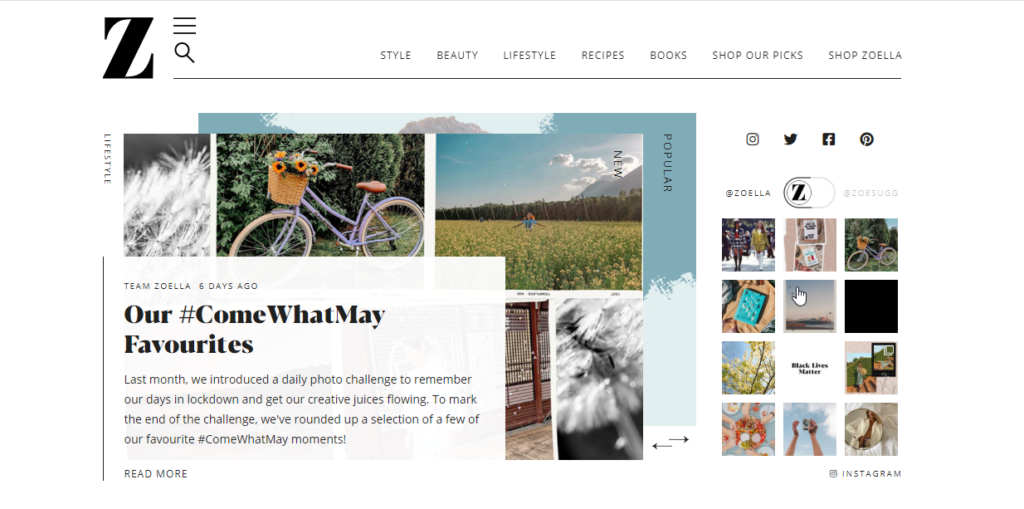Open the Facebook social icon
The height and width of the screenshot is (509, 1024).
828,139
